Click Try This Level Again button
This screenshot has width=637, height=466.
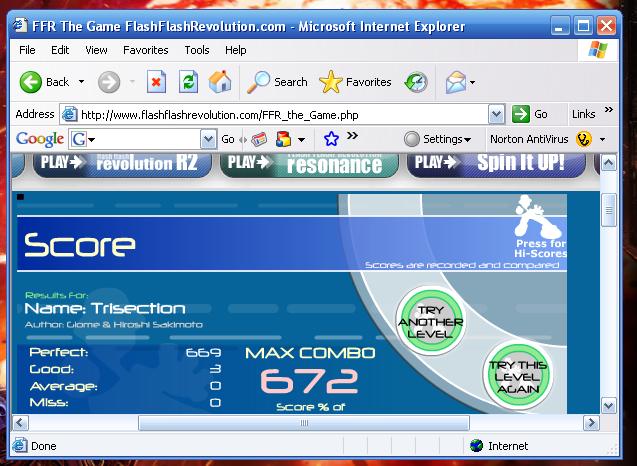(518, 376)
